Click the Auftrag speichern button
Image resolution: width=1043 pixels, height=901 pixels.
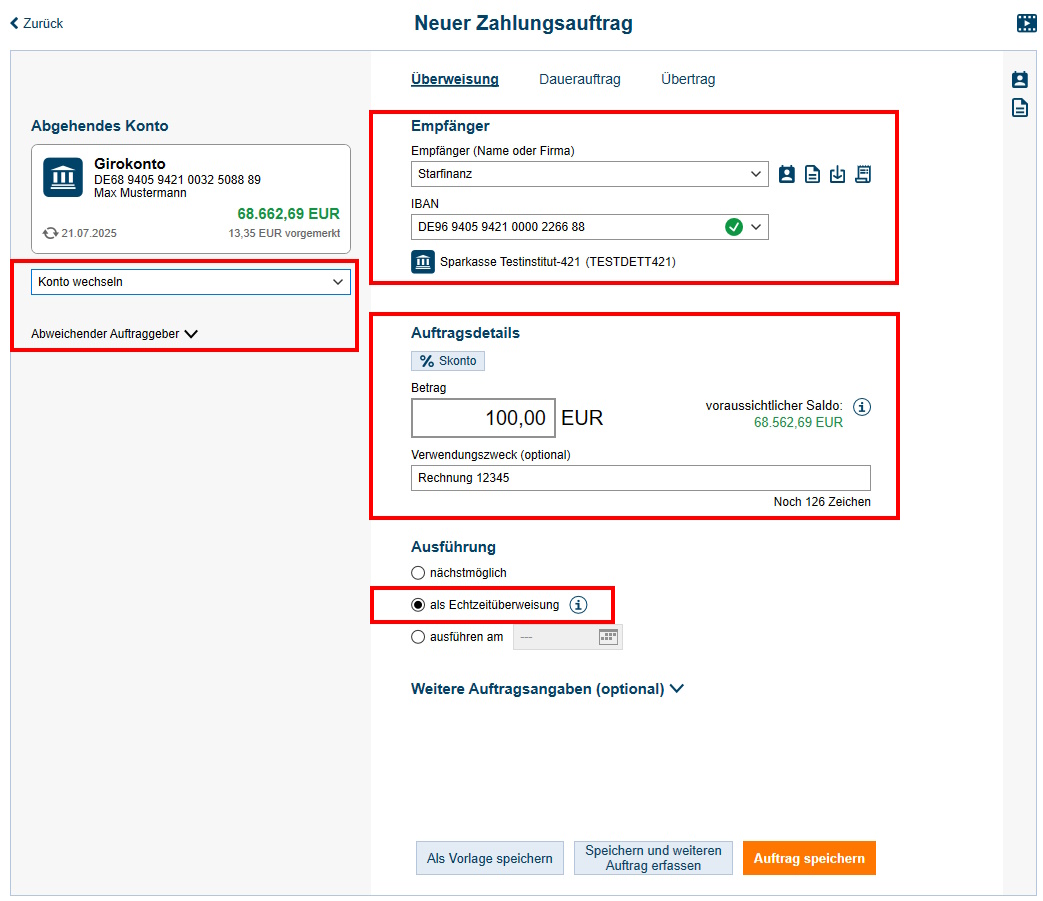[809, 858]
